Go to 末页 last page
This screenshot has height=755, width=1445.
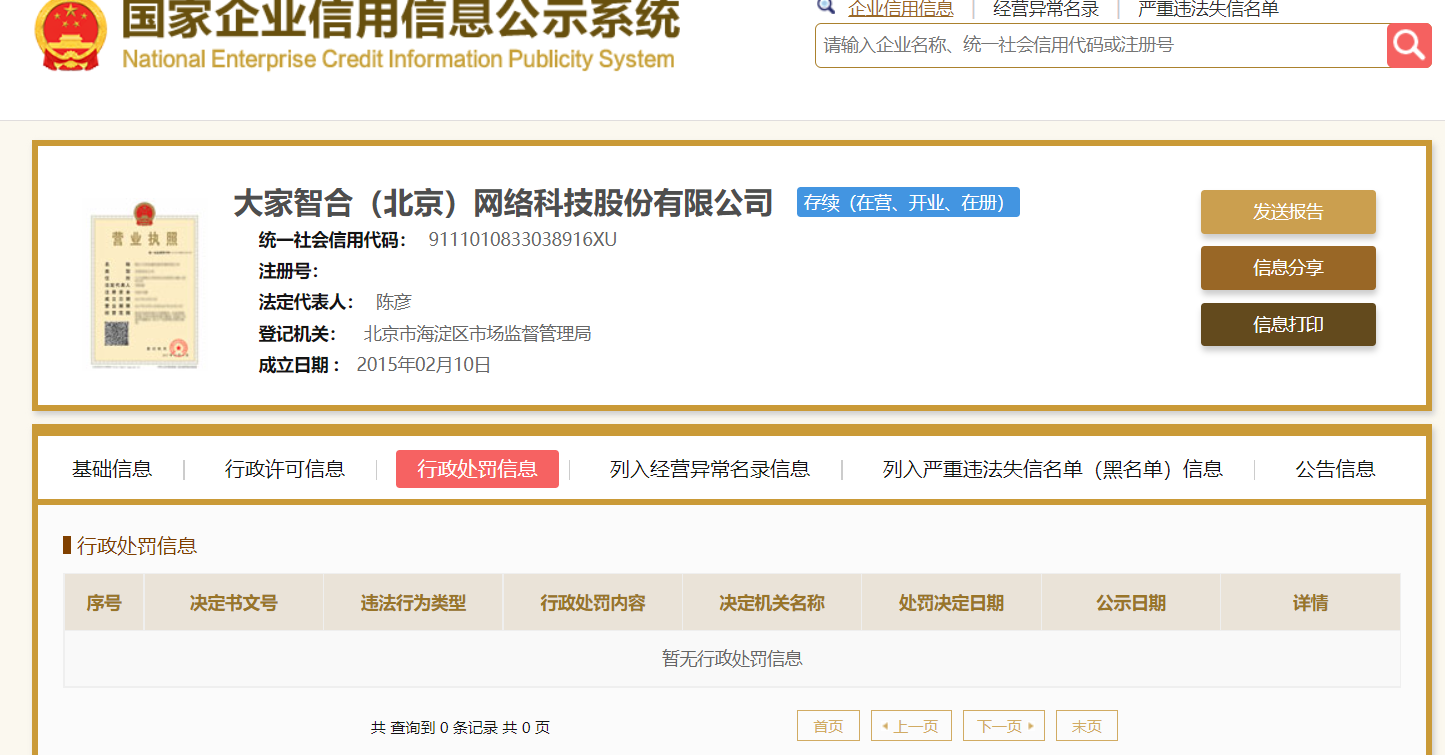click(1087, 726)
